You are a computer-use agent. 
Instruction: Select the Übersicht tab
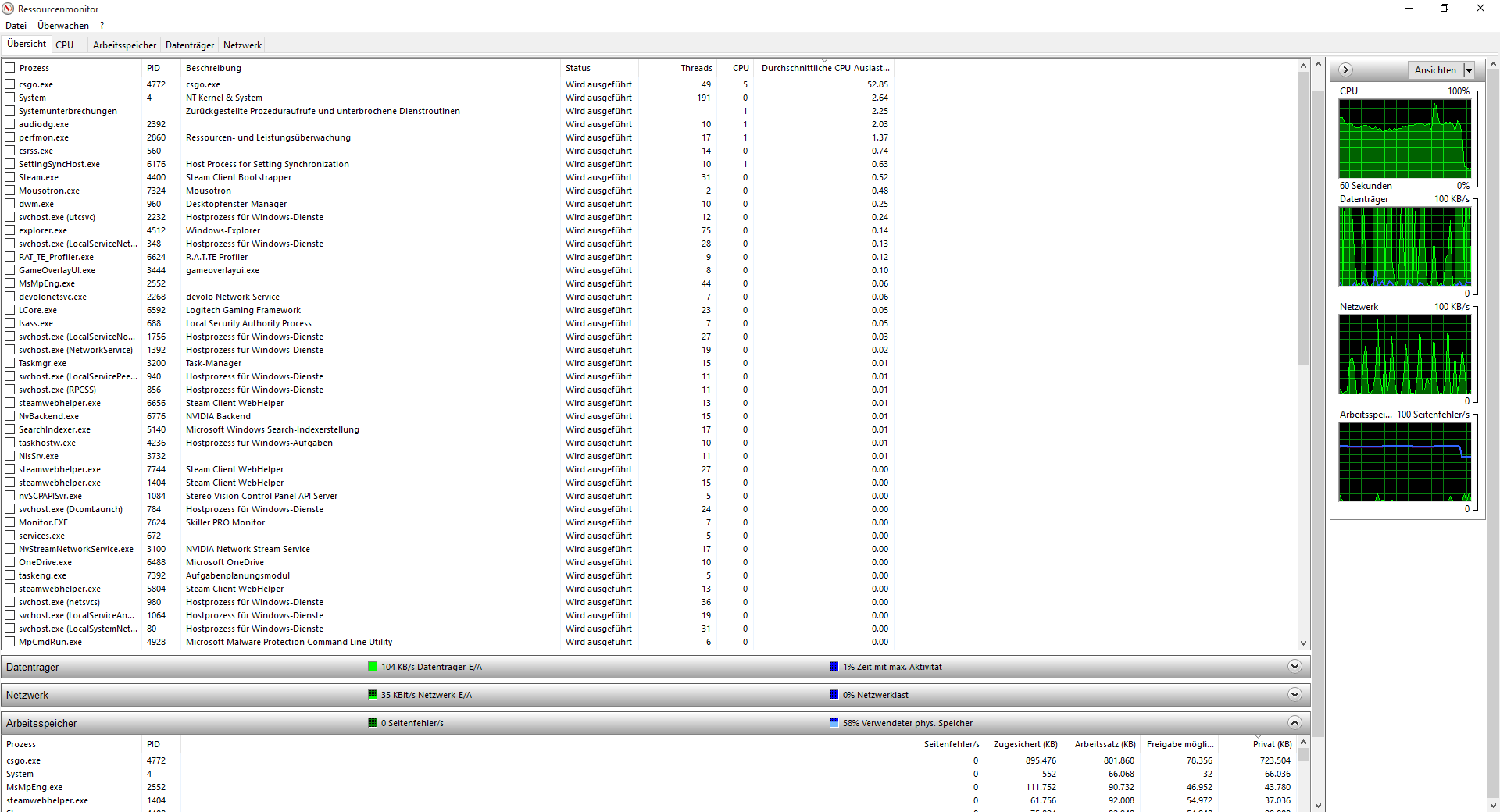click(27, 44)
